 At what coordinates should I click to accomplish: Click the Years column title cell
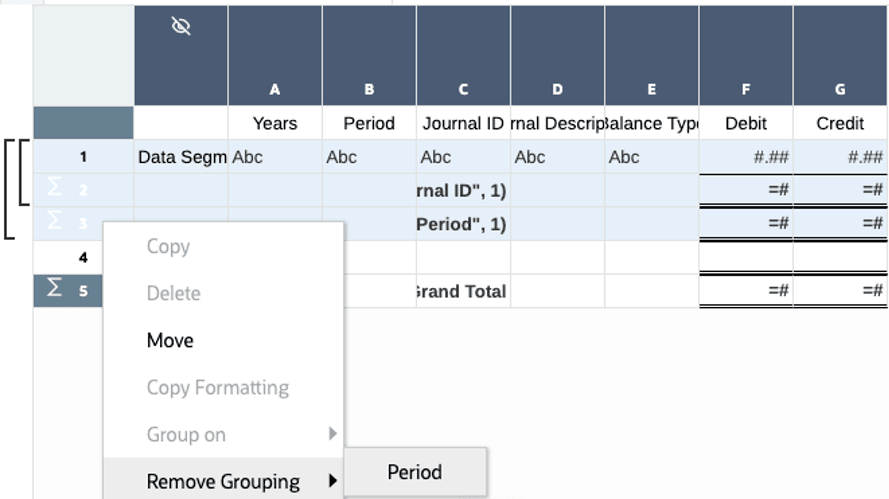coord(275,123)
